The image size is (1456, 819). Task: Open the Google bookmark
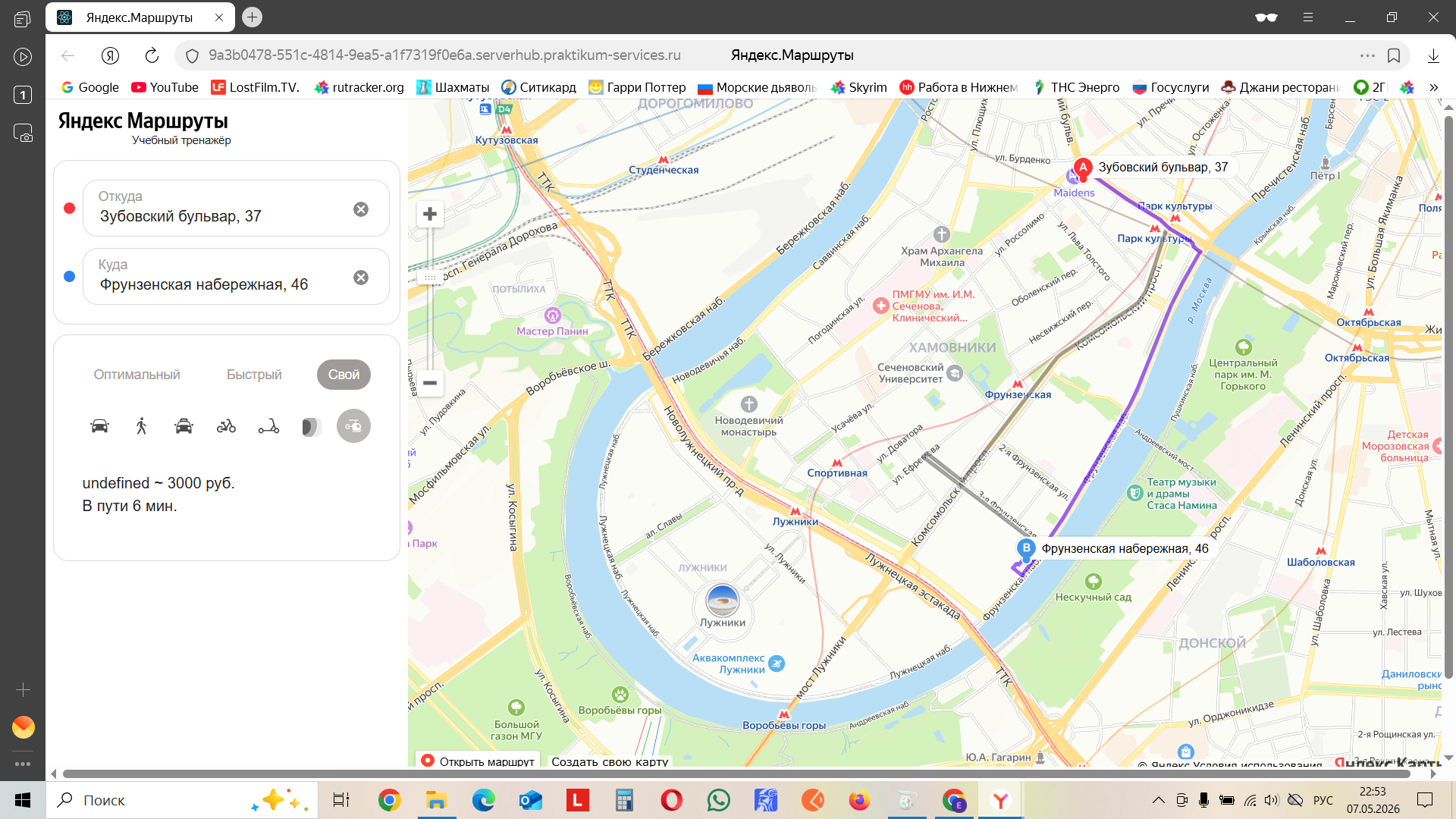click(x=89, y=87)
